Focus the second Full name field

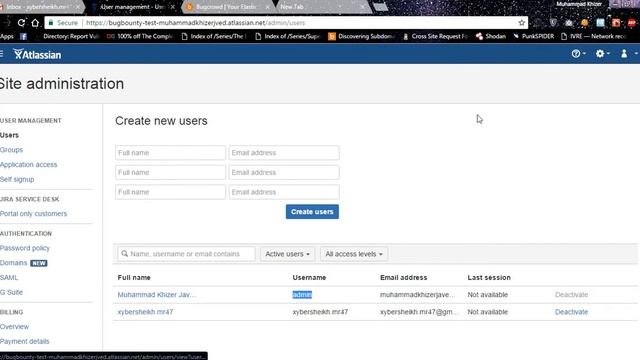point(170,172)
